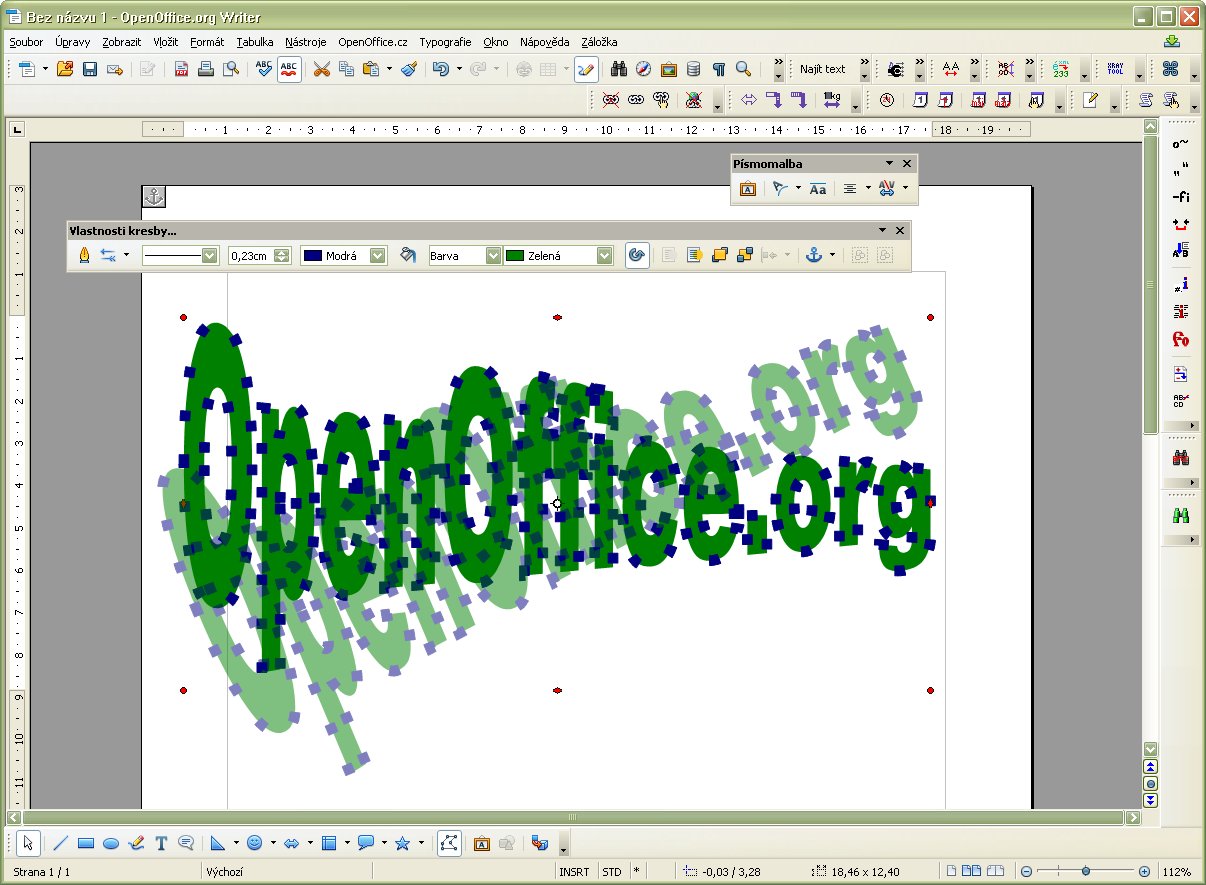The width and height of the screenshot is (1206, 885).
Task: Toggle INSRT insert mode in status bar
Action: 574,872
